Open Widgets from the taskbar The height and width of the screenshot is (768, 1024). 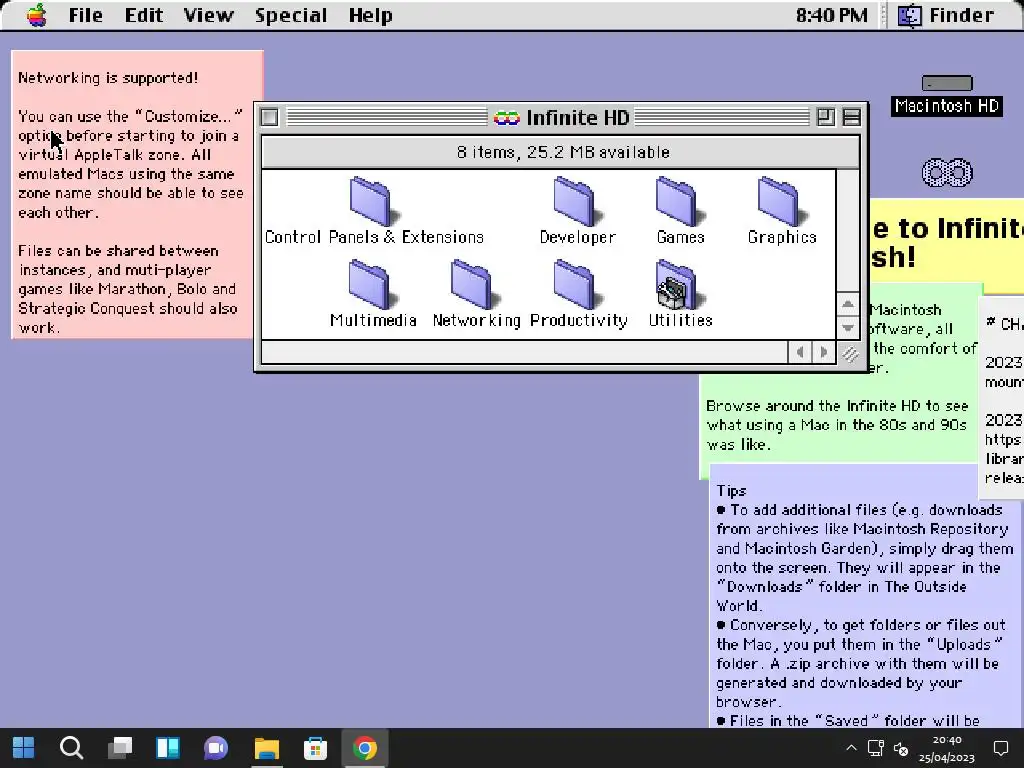coord(168,748)
